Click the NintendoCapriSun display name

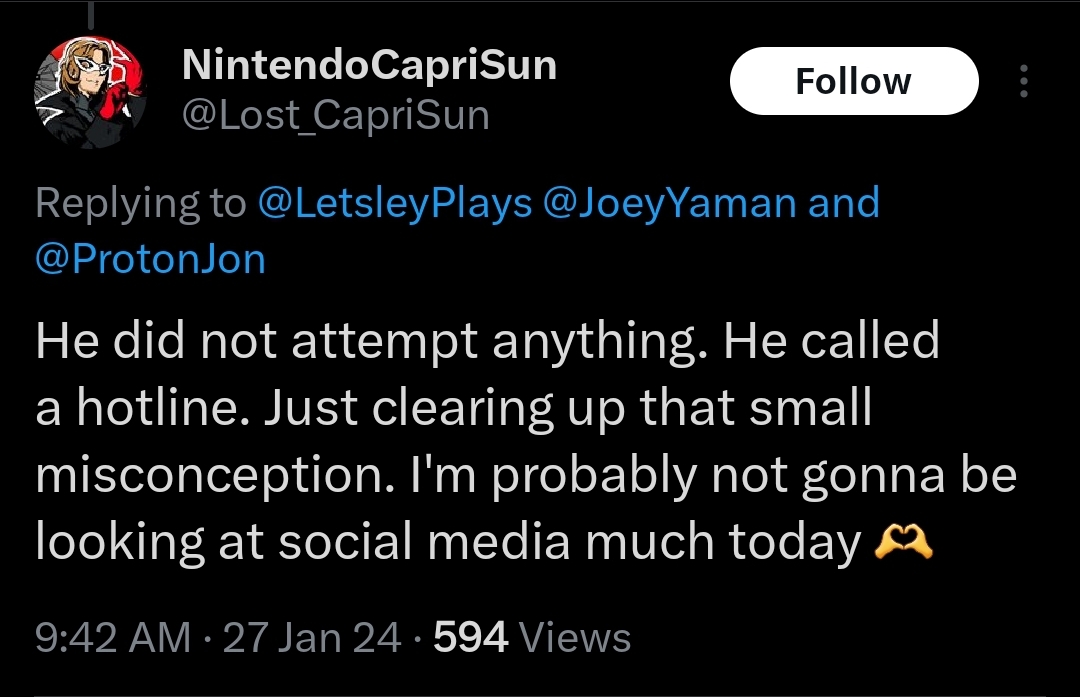pyautogui.click(x=369, y=65)
